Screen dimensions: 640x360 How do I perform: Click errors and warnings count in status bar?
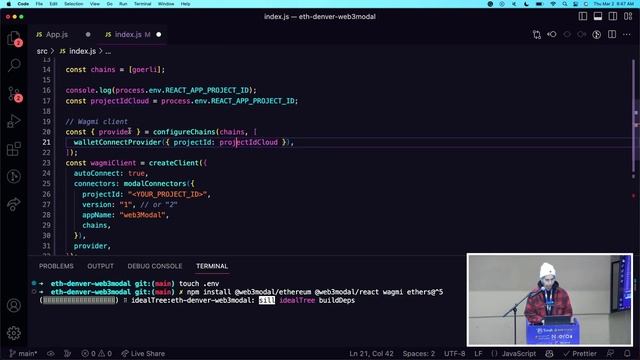(96, 353)
